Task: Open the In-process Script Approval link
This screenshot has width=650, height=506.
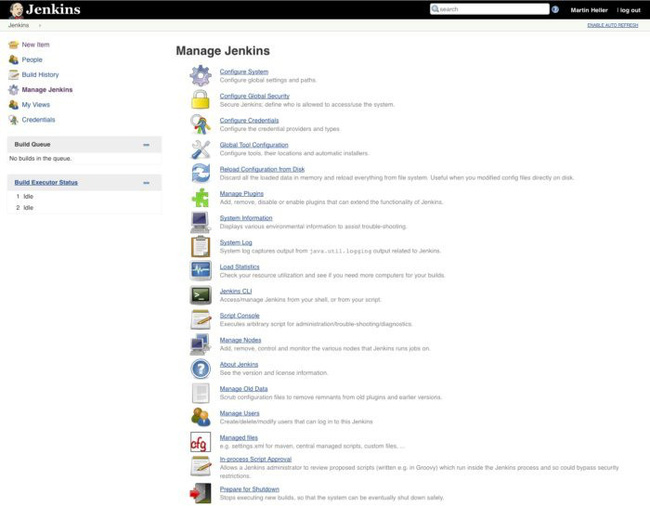Action: [256, 459]
